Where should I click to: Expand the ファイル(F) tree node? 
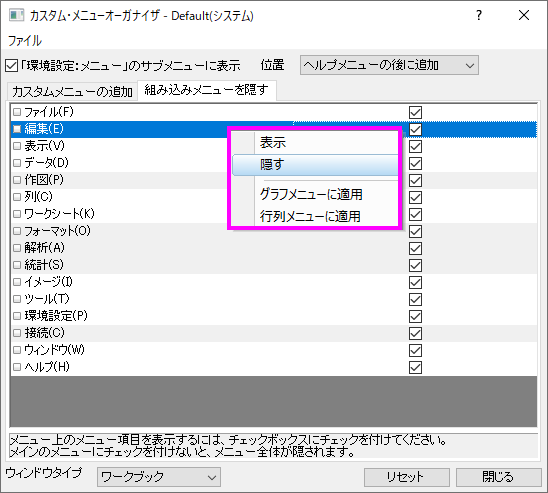click(x=17, y=112)
